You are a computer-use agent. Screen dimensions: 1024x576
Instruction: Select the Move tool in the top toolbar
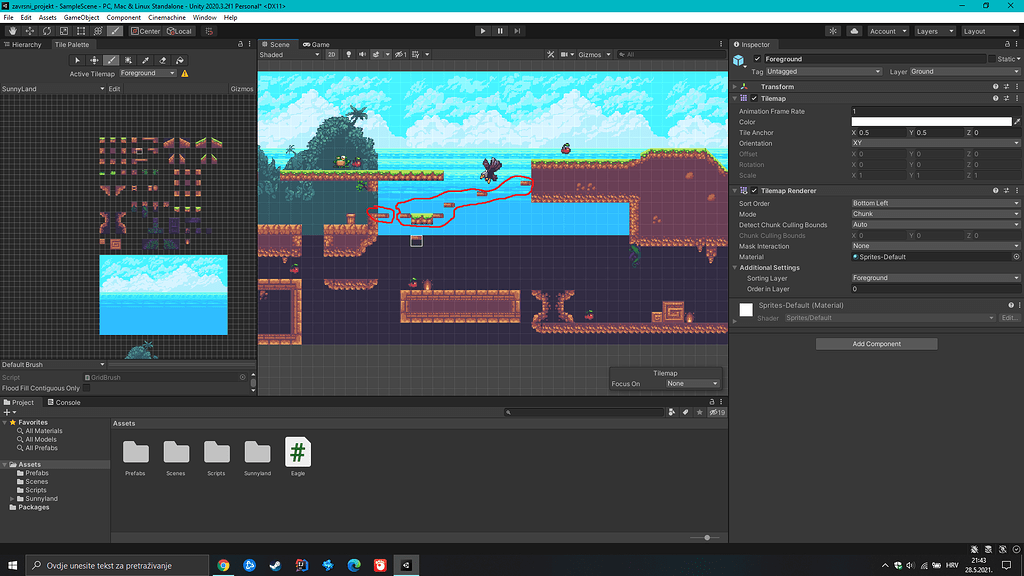point(30,30)
